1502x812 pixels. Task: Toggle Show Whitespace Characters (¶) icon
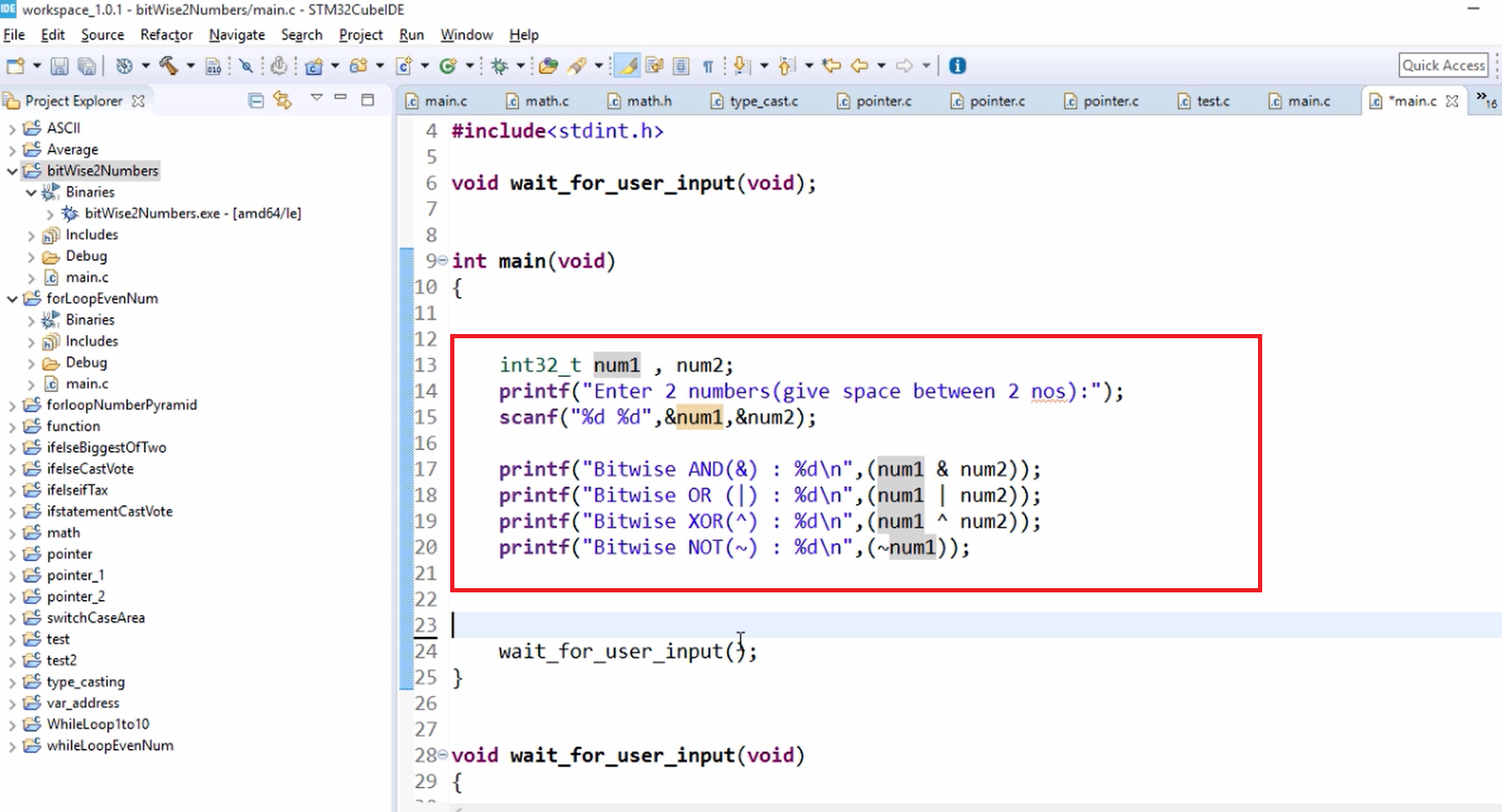pos(708,65)
